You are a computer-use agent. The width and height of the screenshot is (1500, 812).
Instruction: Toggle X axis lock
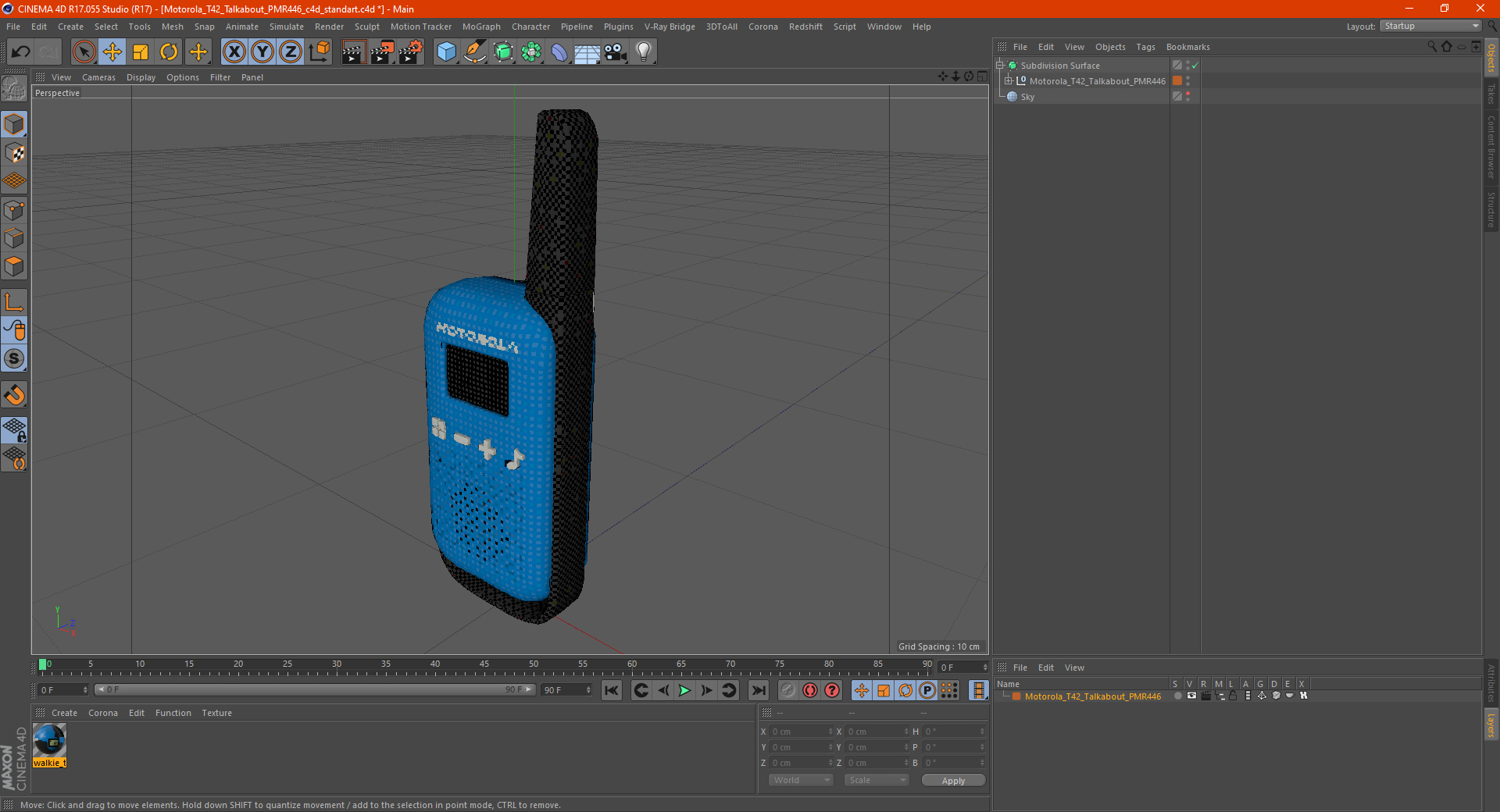(x=234, y=52)
